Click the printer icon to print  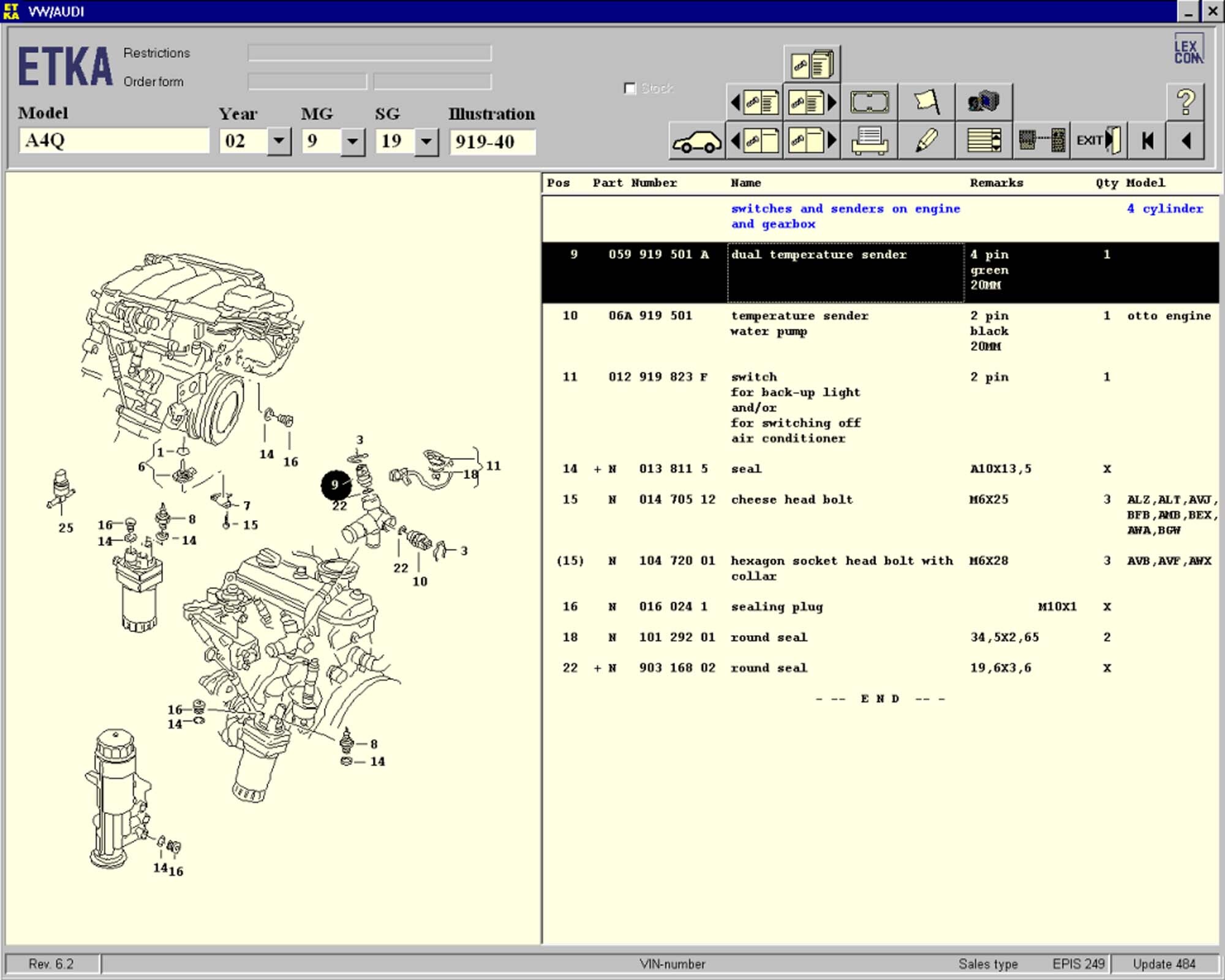869,141
